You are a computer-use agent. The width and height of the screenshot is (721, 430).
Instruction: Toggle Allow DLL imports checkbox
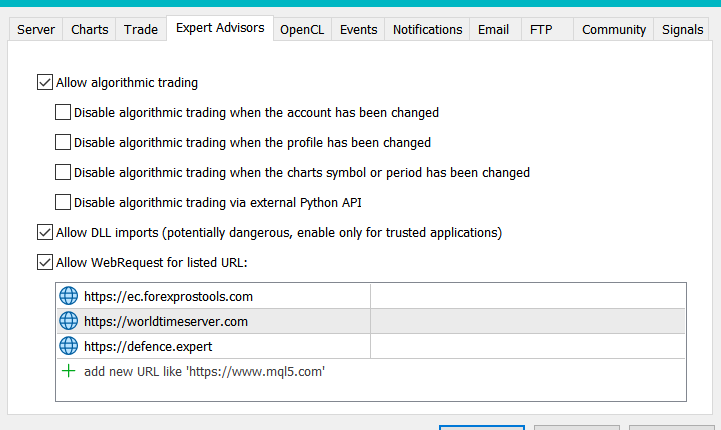(44, 232)
